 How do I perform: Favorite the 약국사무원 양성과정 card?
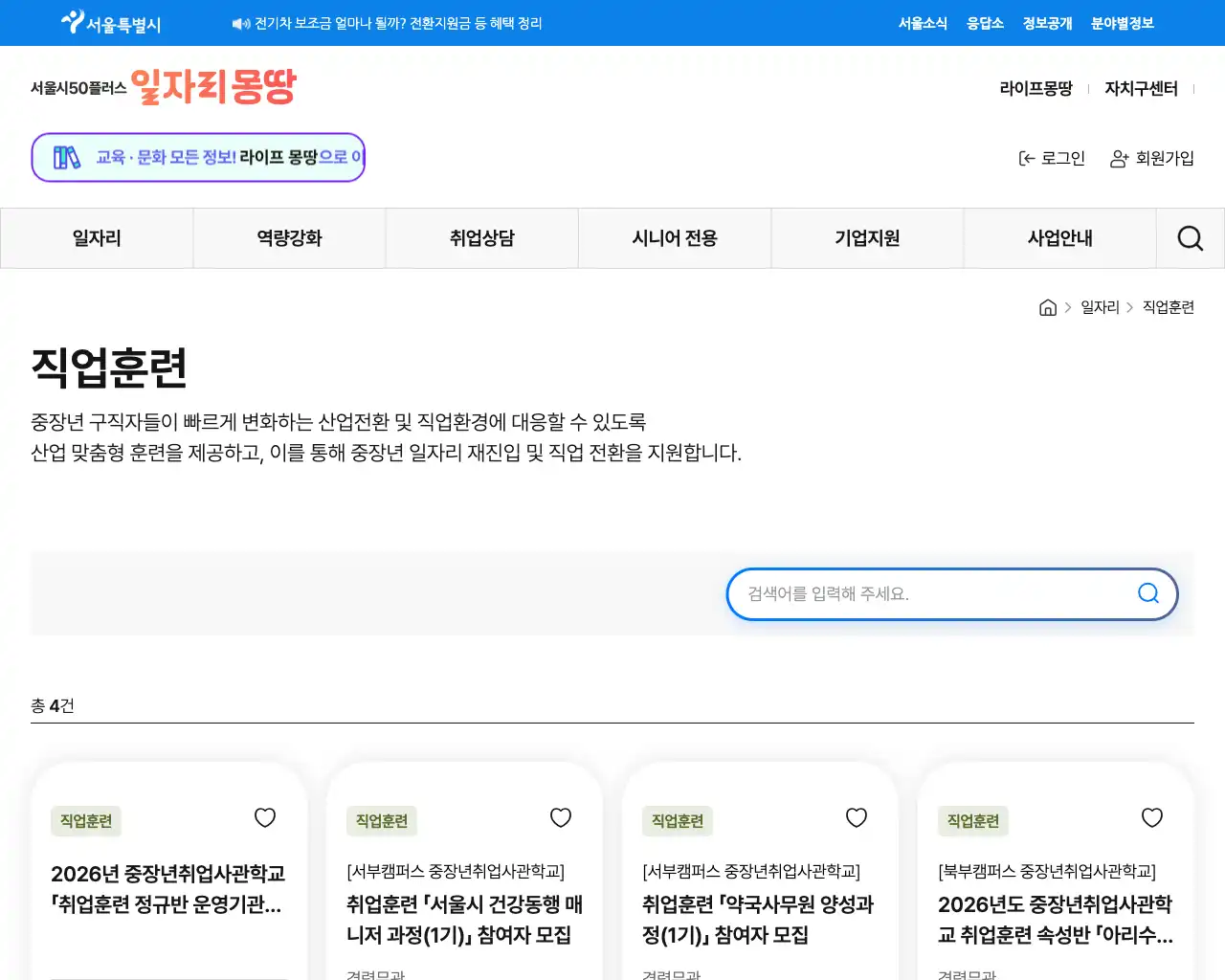coord(857,817)
